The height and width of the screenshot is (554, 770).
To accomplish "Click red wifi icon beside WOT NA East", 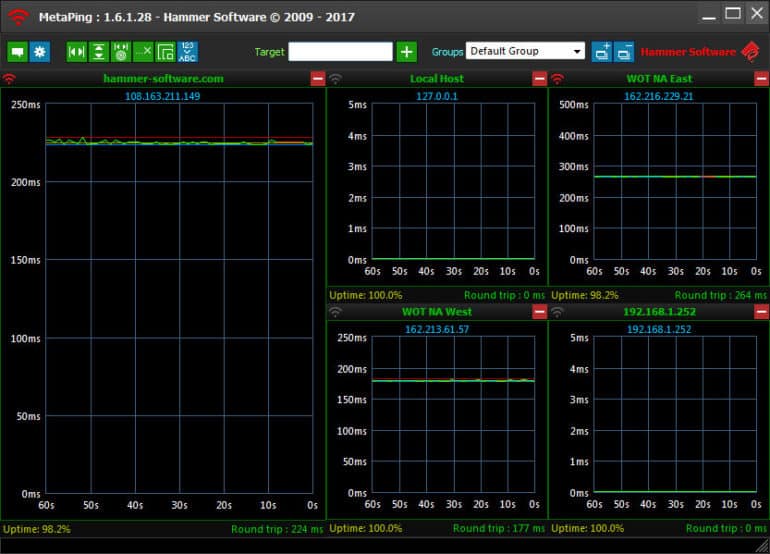I will [557, 79].
